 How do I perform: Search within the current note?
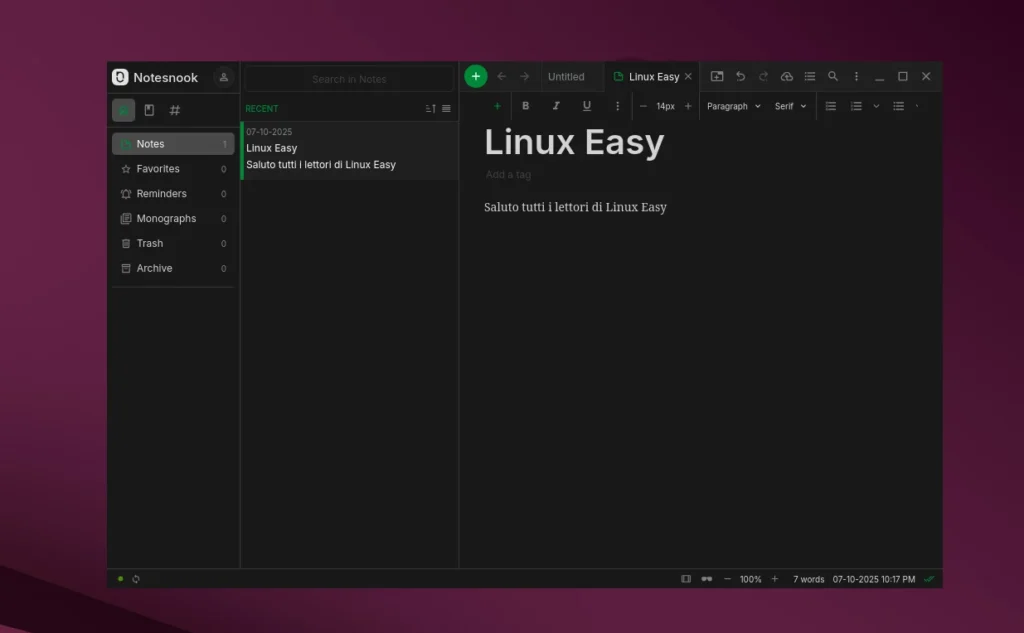pyautogui.click(x=833, y=76)
